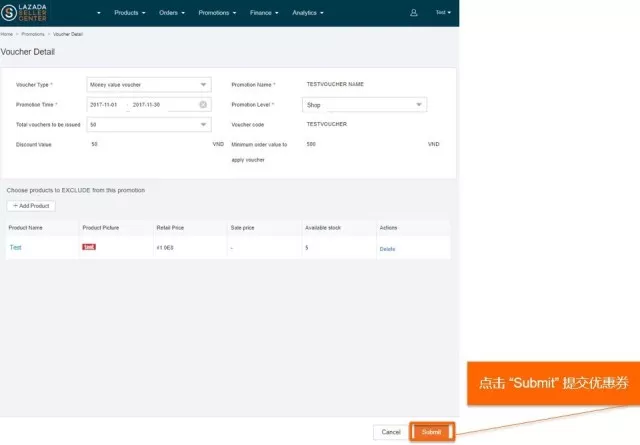This screenshot has height=445, width=640.
Task: Clear the Promotion Time date range
Action: (203, 104)
